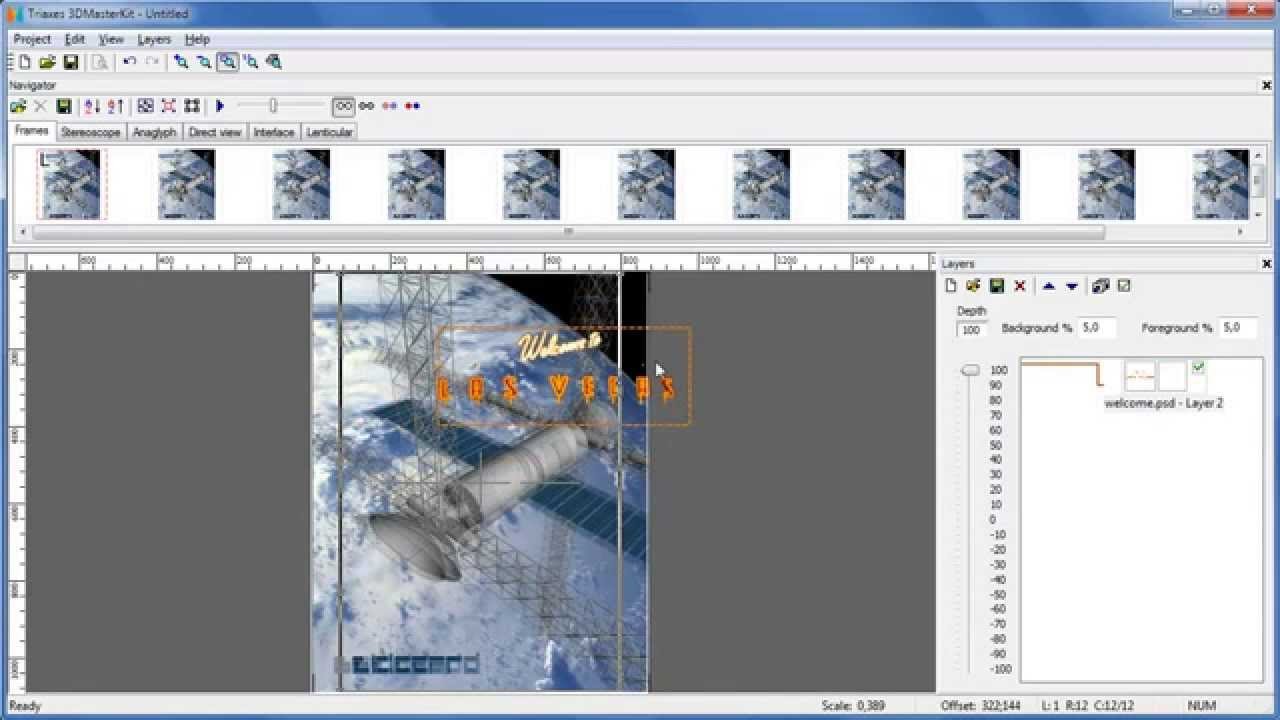1280x720 pixels.
Task: Play the frame animation
Action: point(220,106)
